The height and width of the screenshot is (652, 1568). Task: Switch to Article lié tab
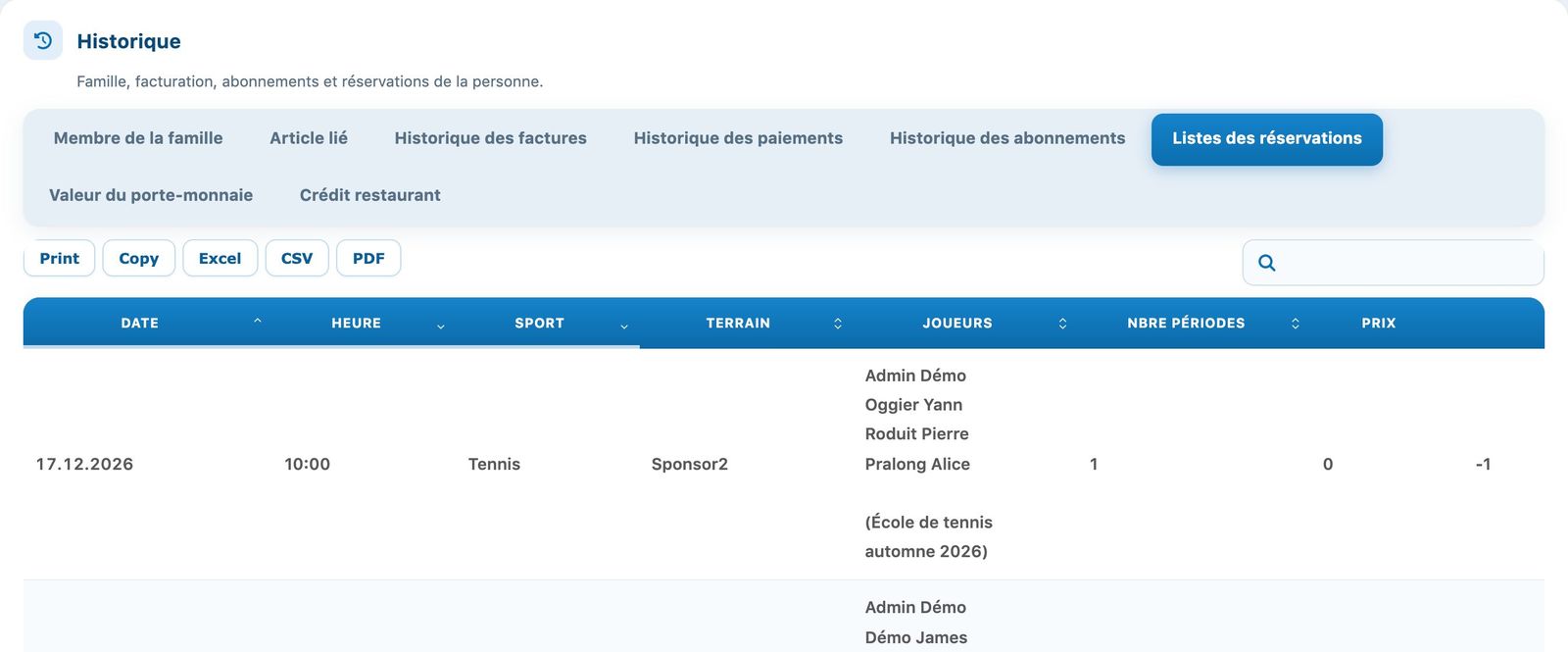[x=309, y=138]
